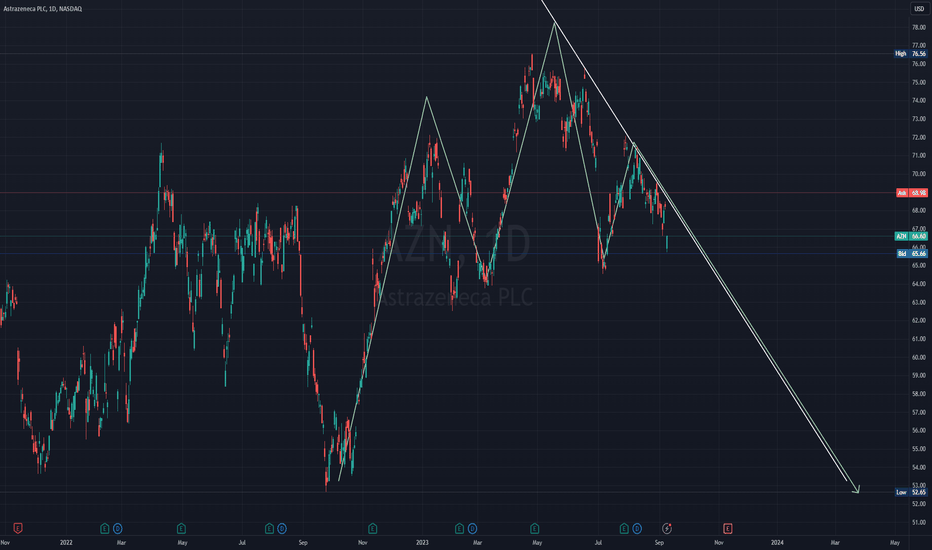The width and height of the screenshot is (932, 550).
Task: Click the AZN 66.60 last price label
Action: [x=911, y=236]
